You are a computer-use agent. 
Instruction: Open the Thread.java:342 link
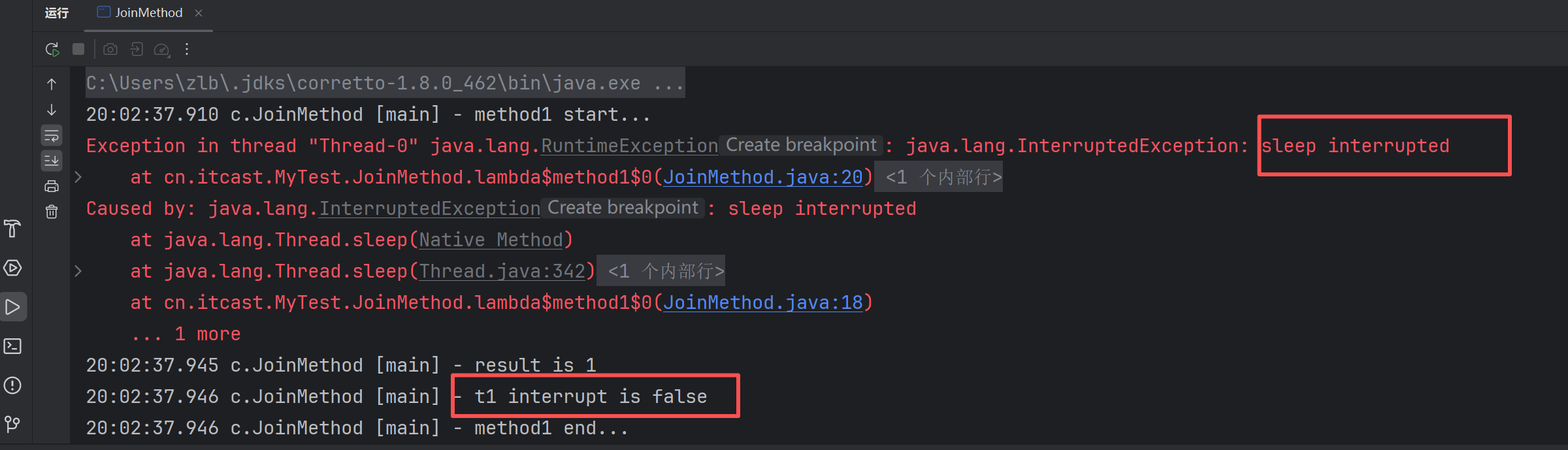(x=502, y=271)
